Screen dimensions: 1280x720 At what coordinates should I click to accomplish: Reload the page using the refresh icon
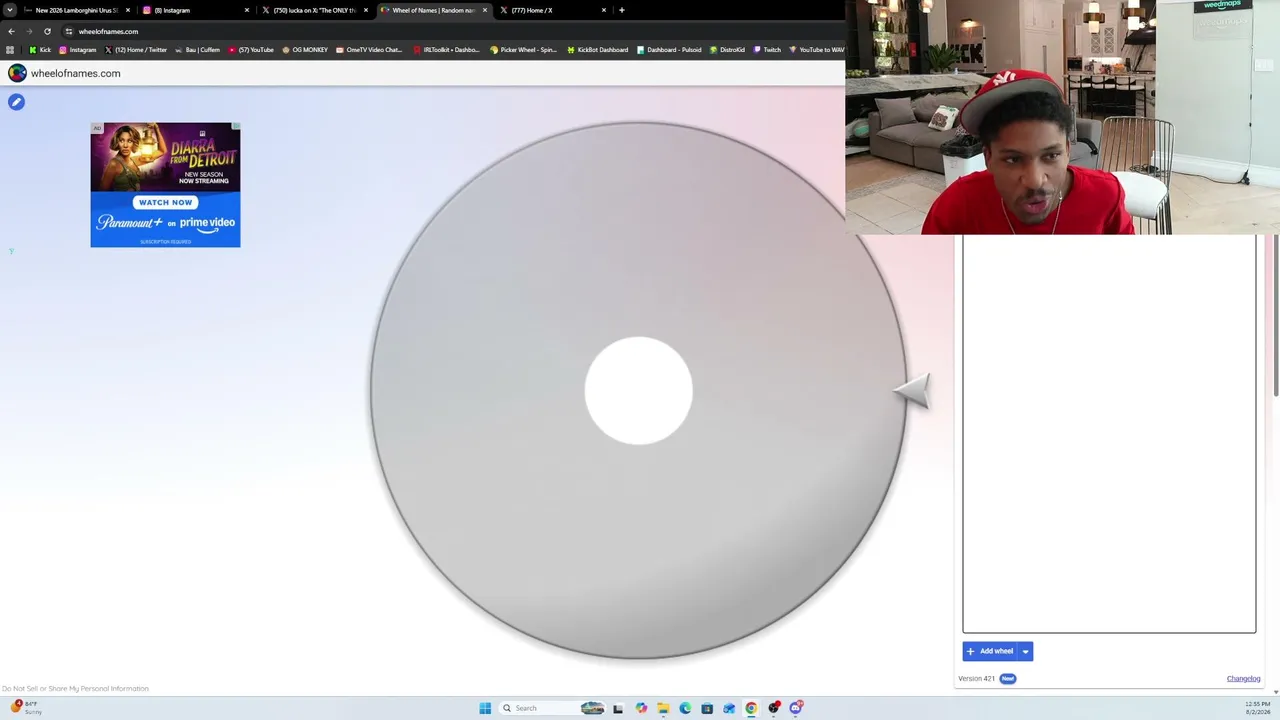[x=47, y=31]
